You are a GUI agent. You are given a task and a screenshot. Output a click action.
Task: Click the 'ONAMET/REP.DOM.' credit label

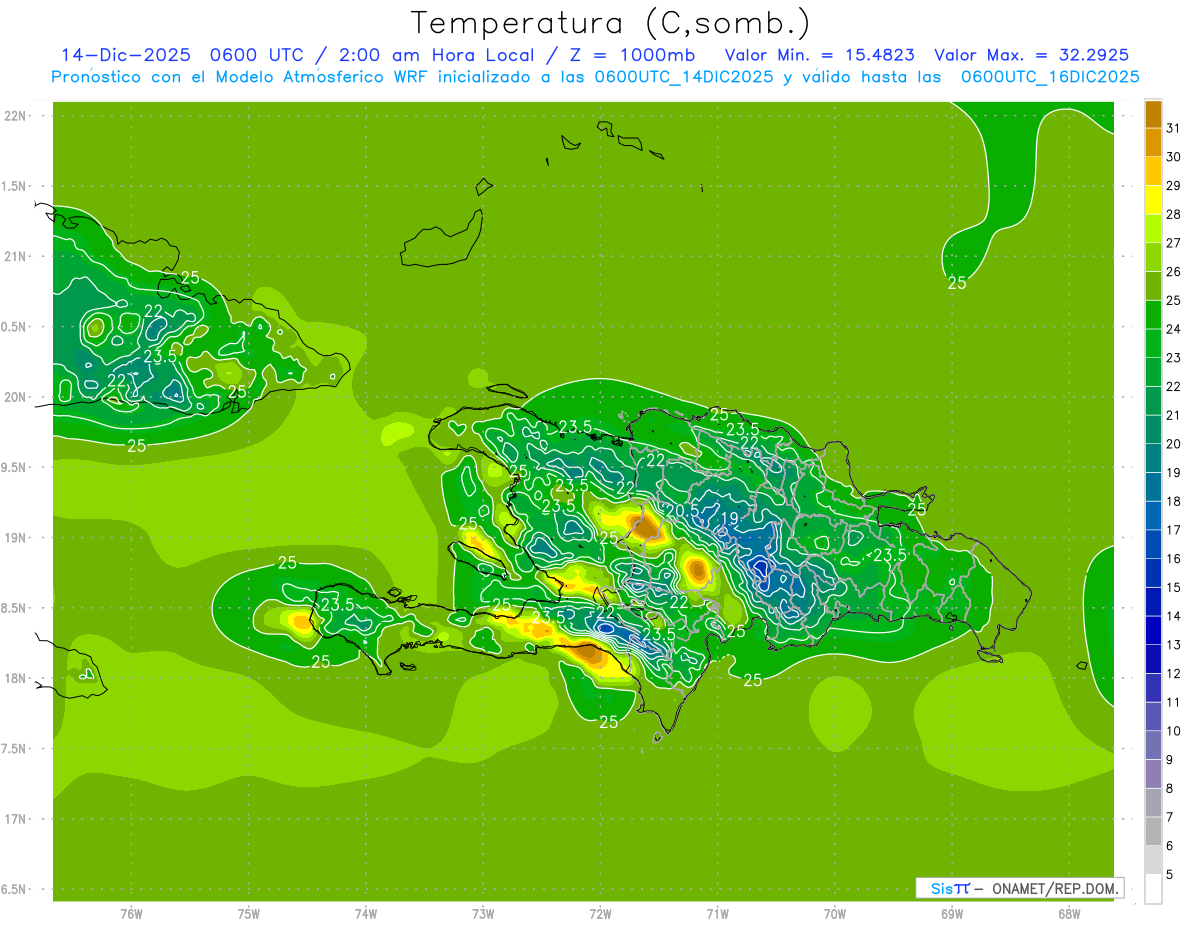tap(1055, 888)
